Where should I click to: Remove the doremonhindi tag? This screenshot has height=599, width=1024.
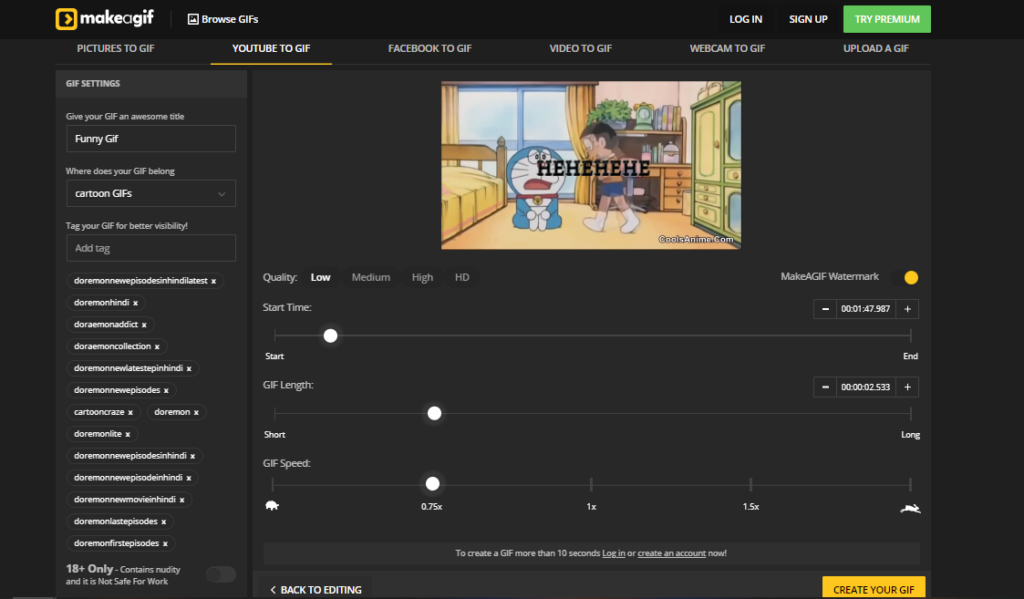[x=135, y=303]
